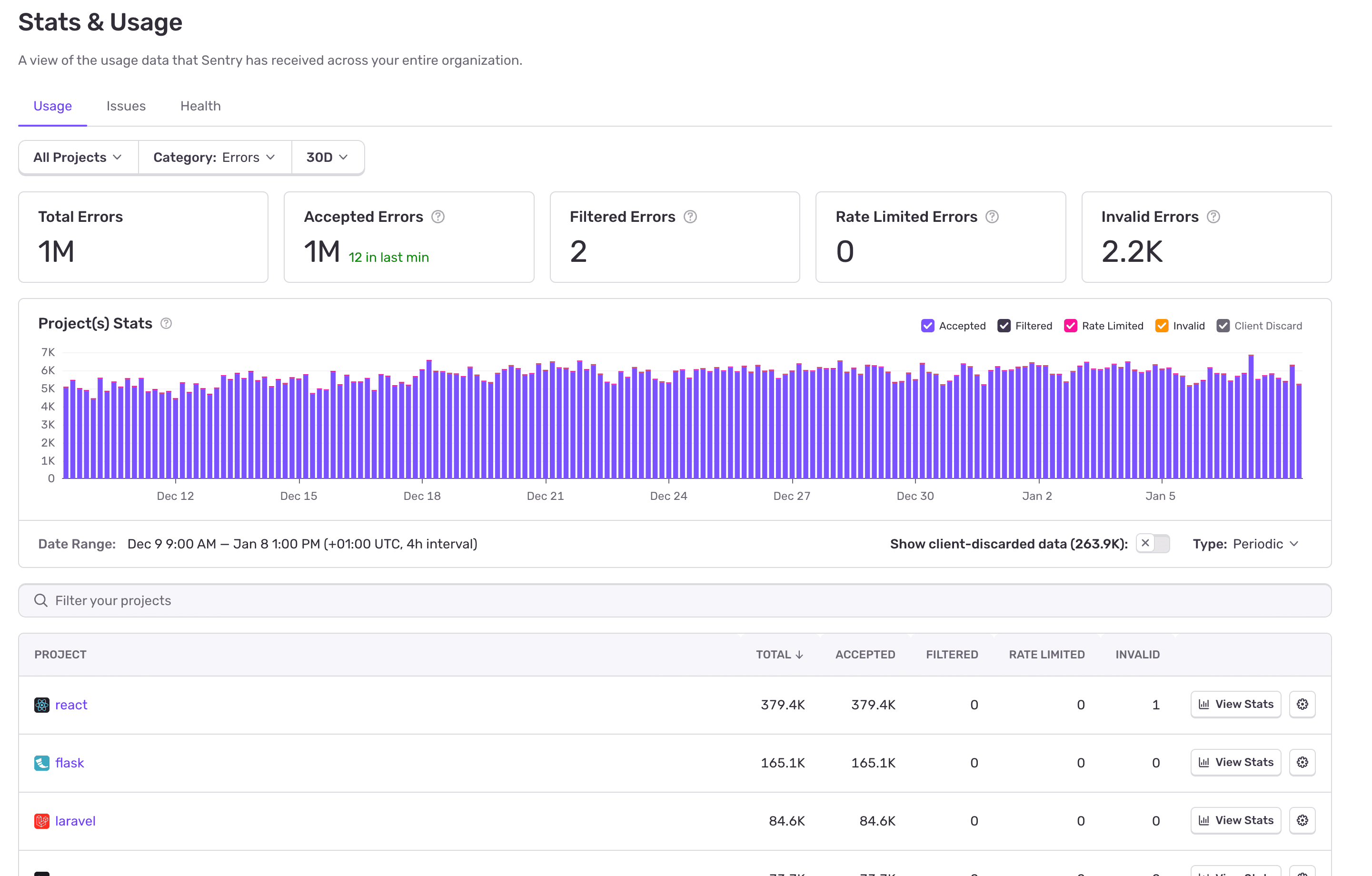Toggle the Total column sort arrow
Image resolution: width=1372 pixels, height=876 pixels.
pyautogui.click(x=800, y=654)
